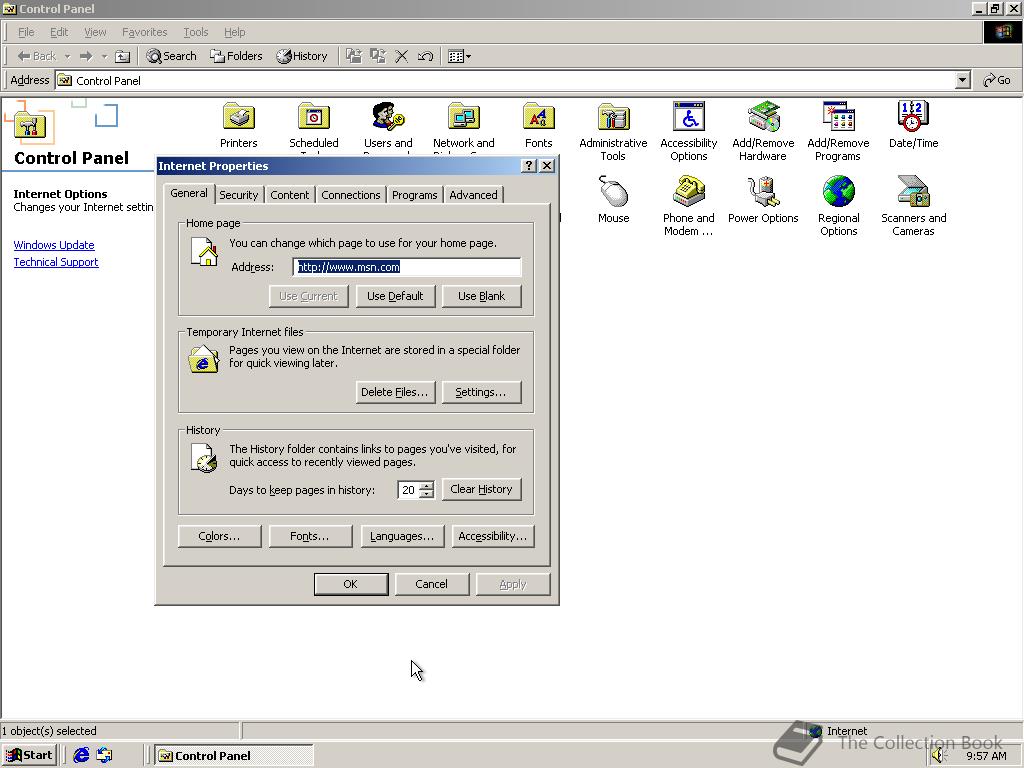Open the Forward button history dropdown arrow
Viewport: 1024px width, 768px height.
coord(104,56)
